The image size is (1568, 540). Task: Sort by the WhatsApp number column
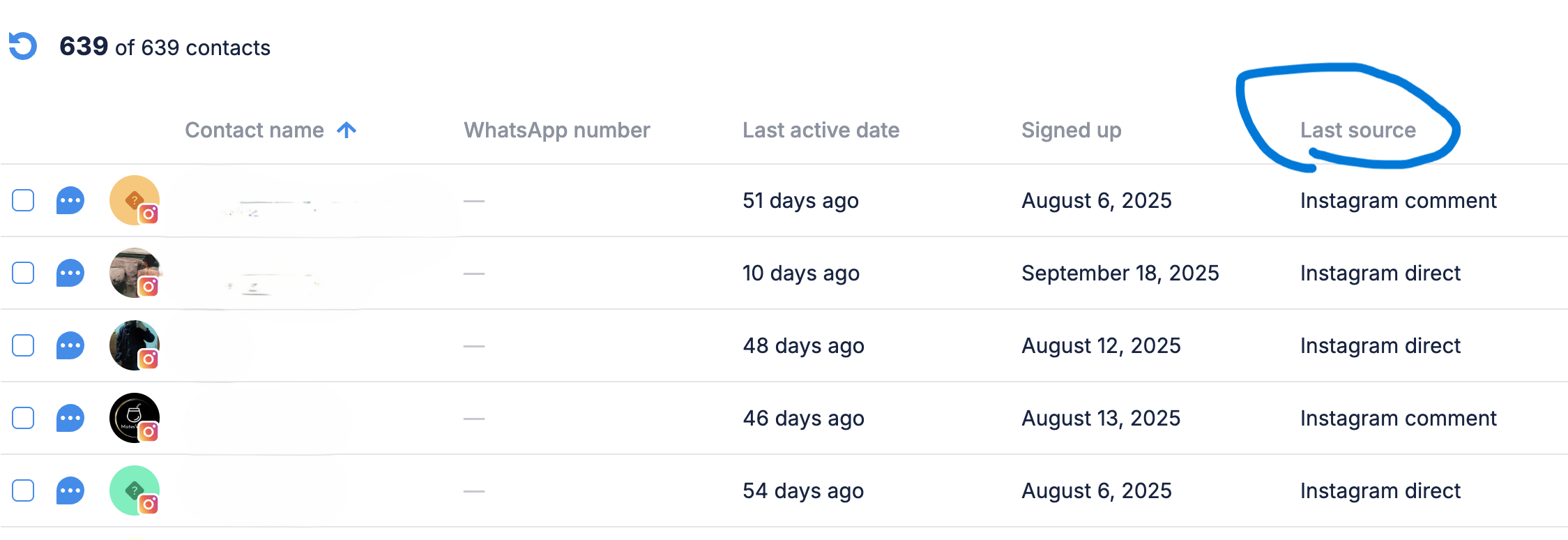[x=556, y=130]
